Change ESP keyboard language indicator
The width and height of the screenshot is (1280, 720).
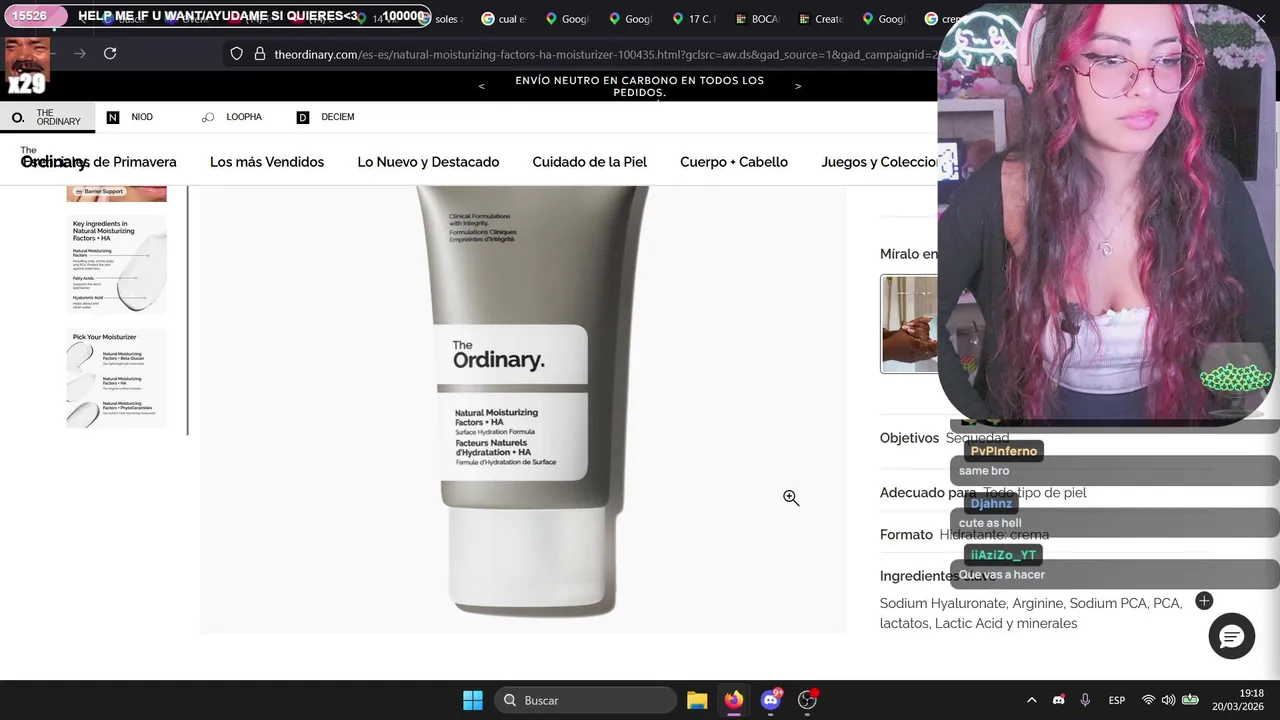[x=1117, y=700]
